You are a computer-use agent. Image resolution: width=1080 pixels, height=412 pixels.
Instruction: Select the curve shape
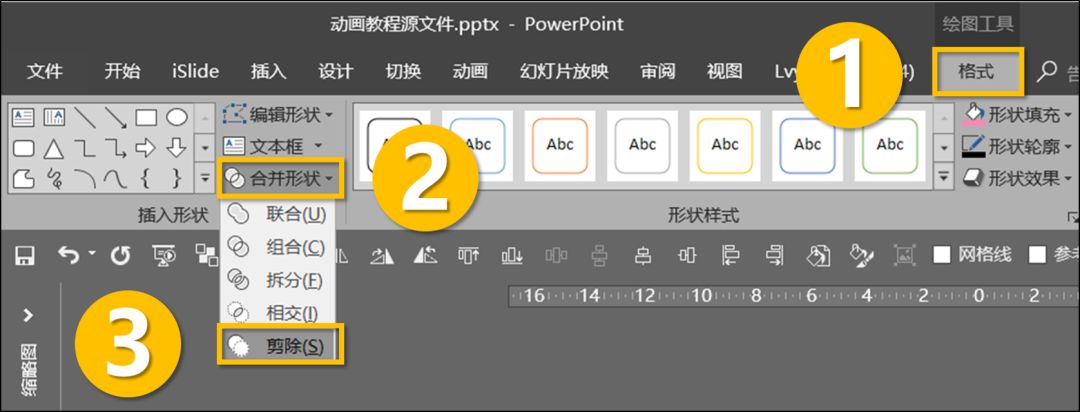tap(115, 178)
